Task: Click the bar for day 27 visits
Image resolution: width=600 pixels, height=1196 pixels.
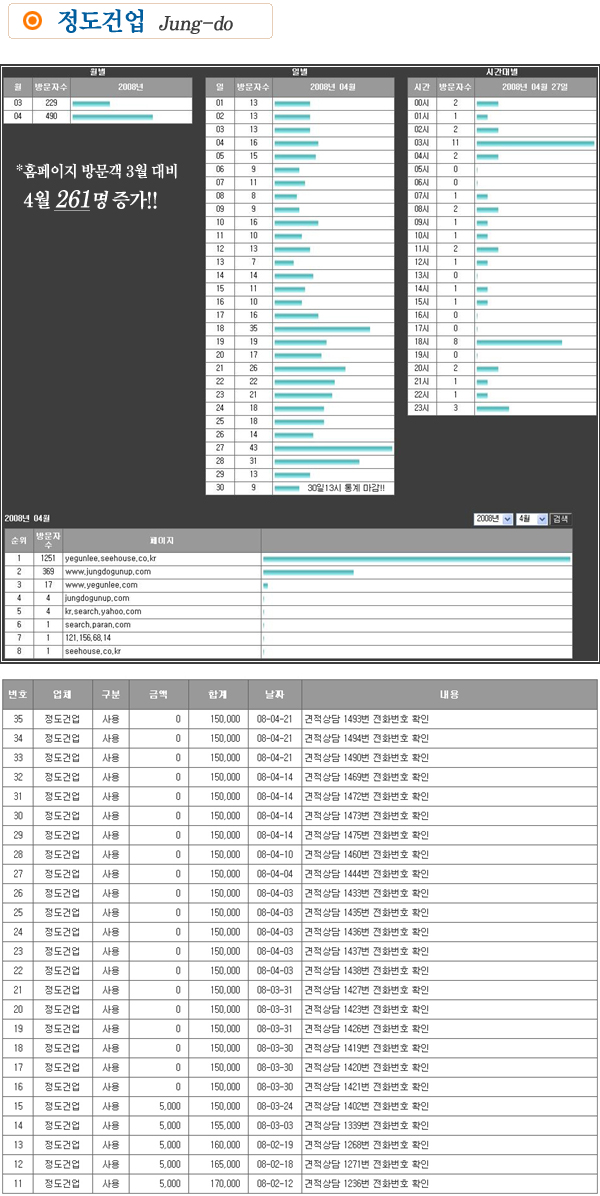Action: [x=333, y=448]
